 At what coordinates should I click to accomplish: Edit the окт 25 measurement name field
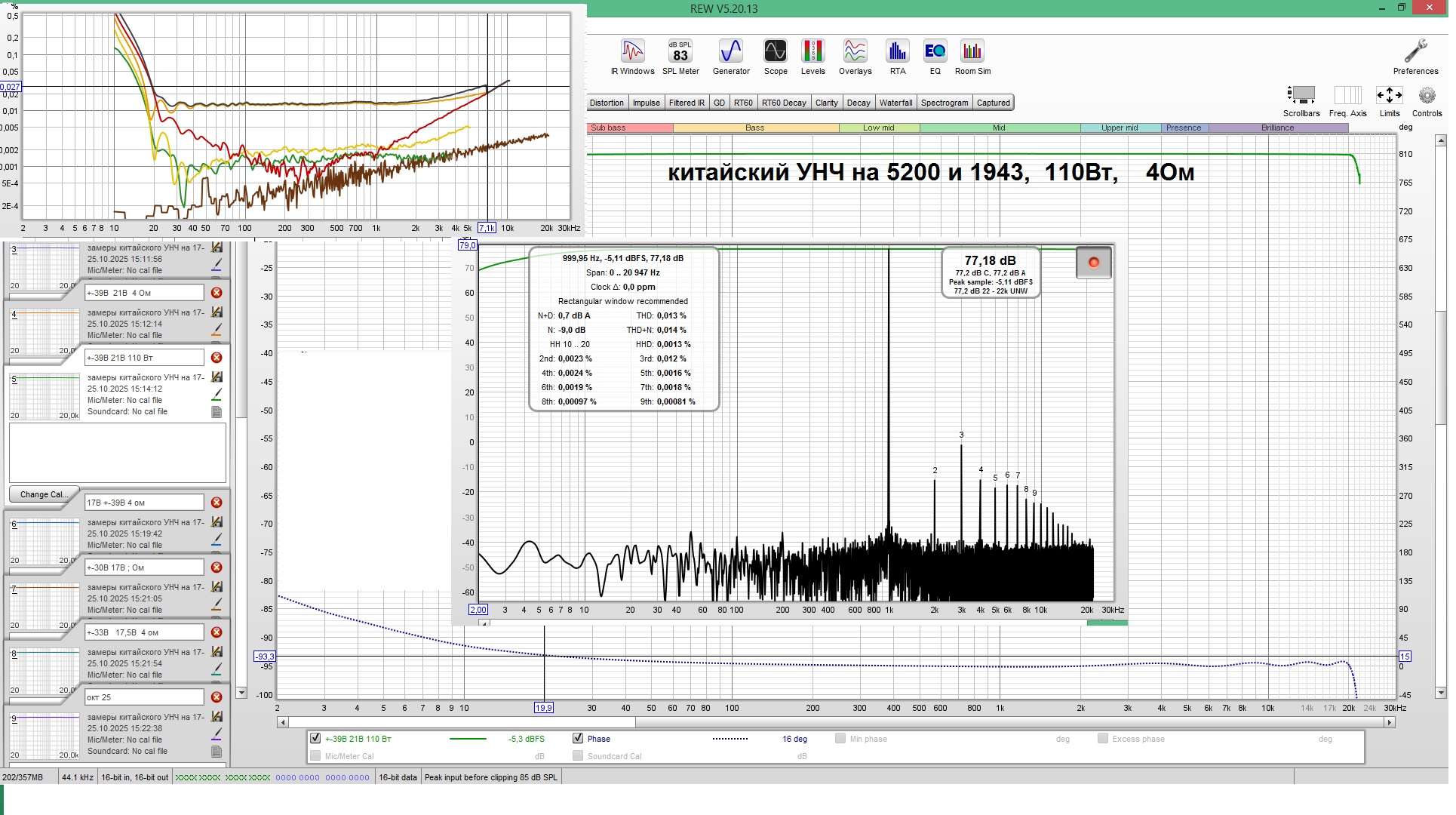point(143,697)
